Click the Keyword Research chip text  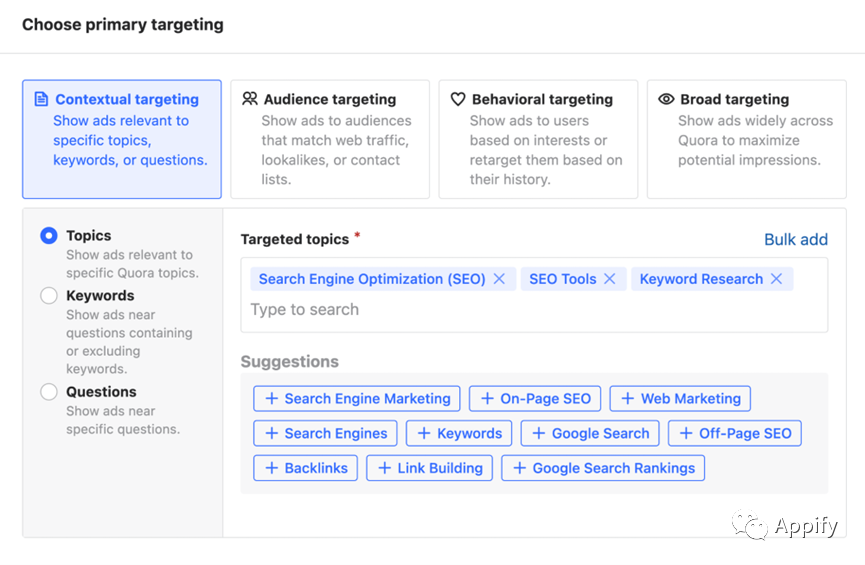[701, 279]
